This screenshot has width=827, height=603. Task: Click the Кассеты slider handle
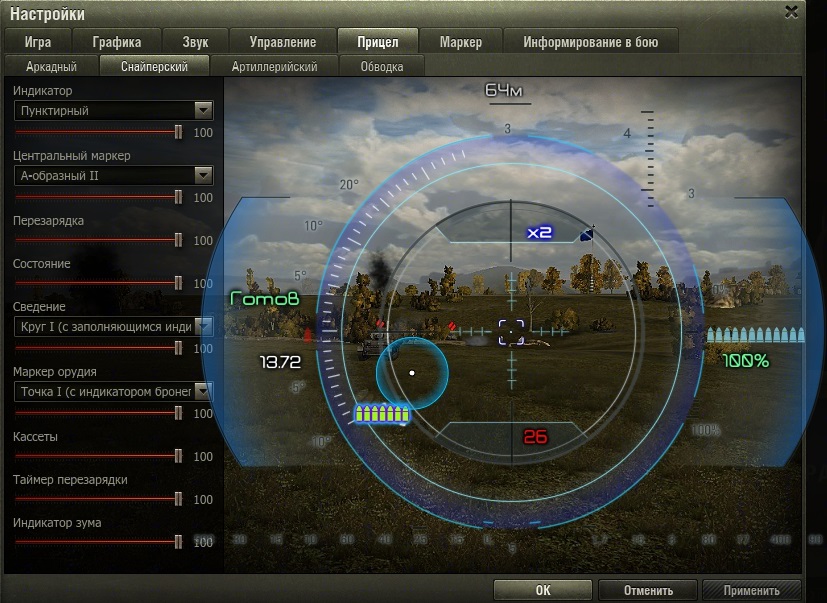[x=178, y=456]
